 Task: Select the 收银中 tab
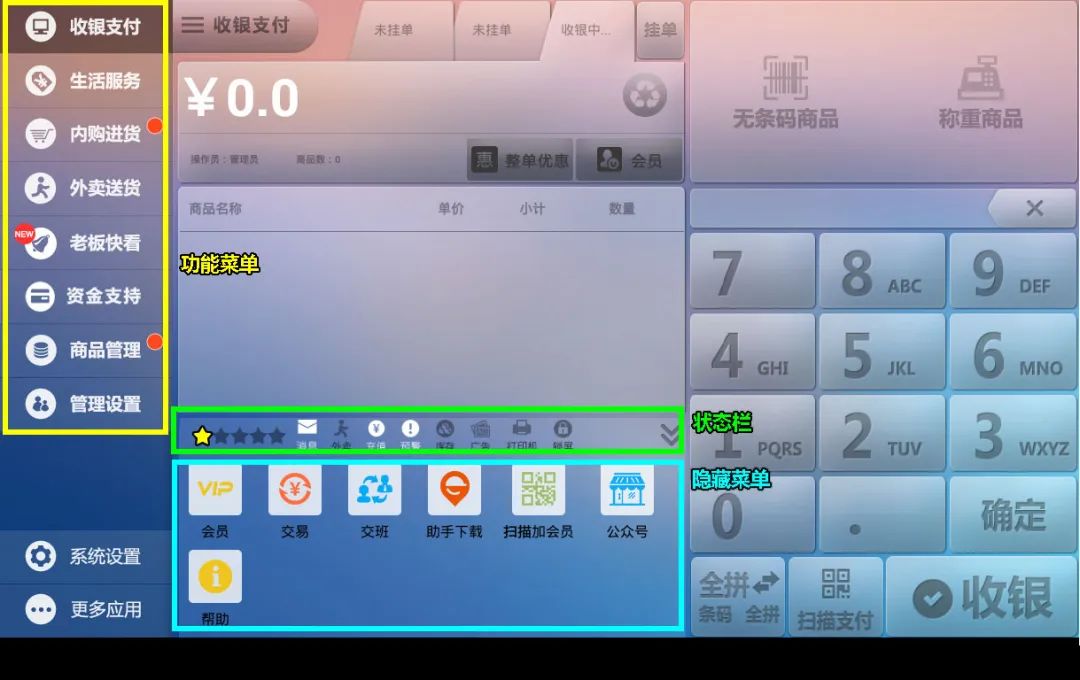pyautogui.click(x=588, y=30)
